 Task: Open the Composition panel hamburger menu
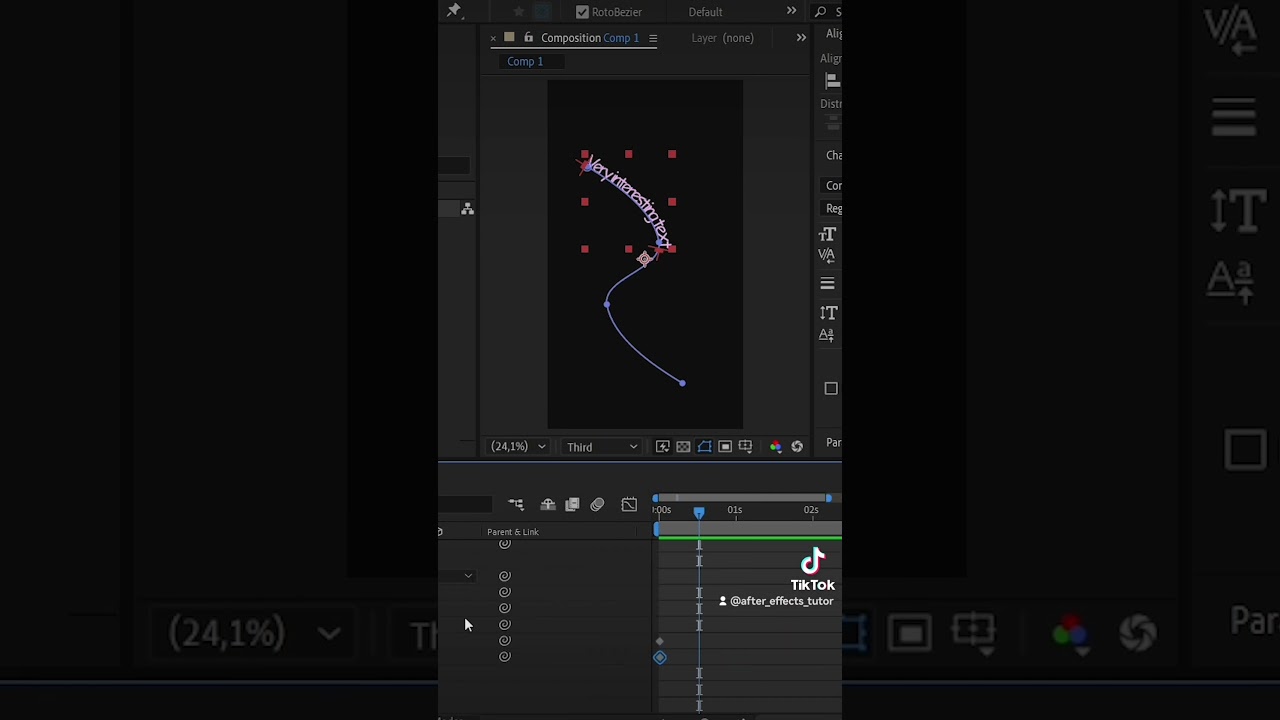653,38
